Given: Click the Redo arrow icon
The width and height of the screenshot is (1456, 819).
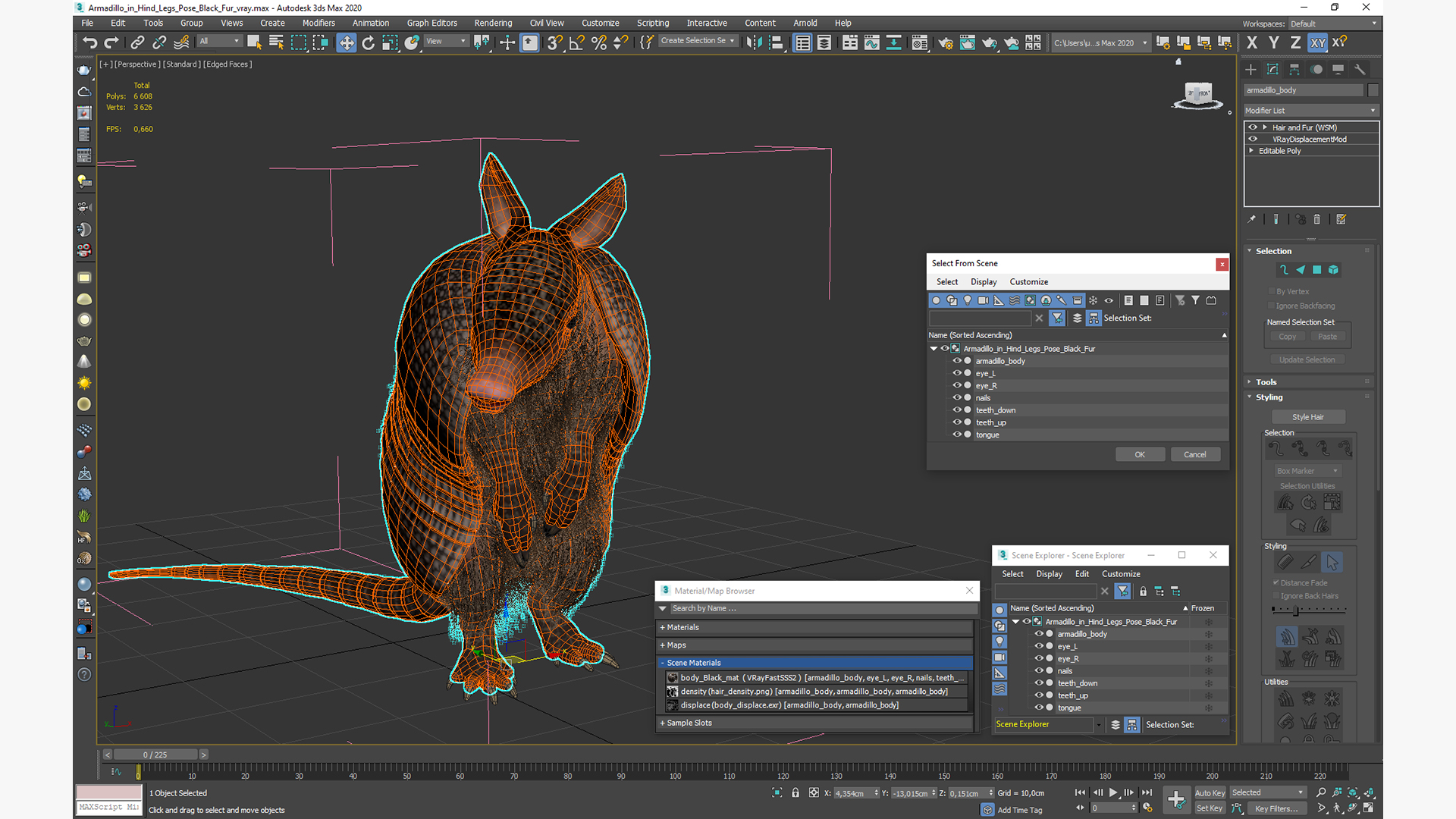Looking at the screenshot, I should point(111,42).
